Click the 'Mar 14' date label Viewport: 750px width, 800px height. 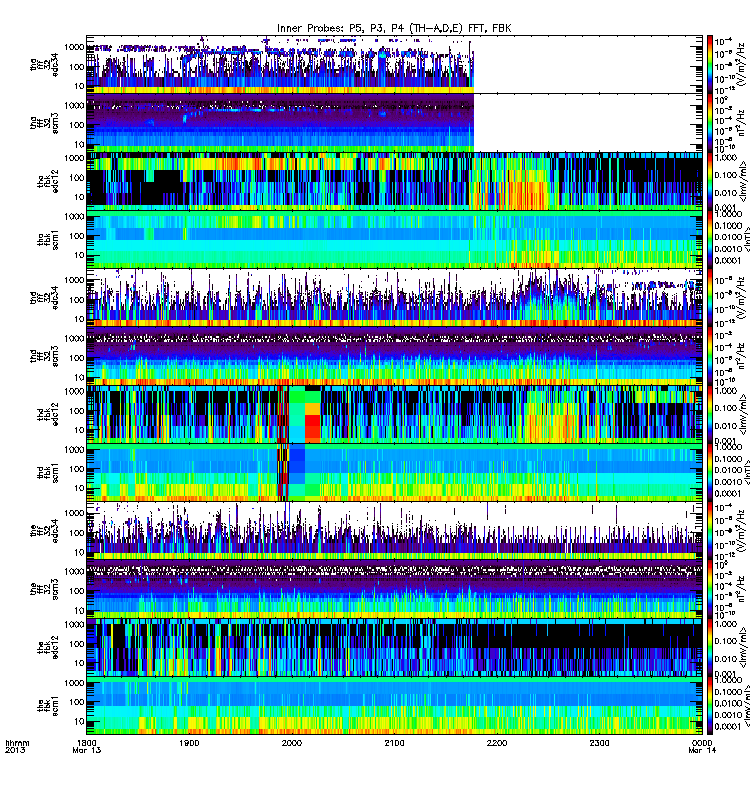(702, 751)
